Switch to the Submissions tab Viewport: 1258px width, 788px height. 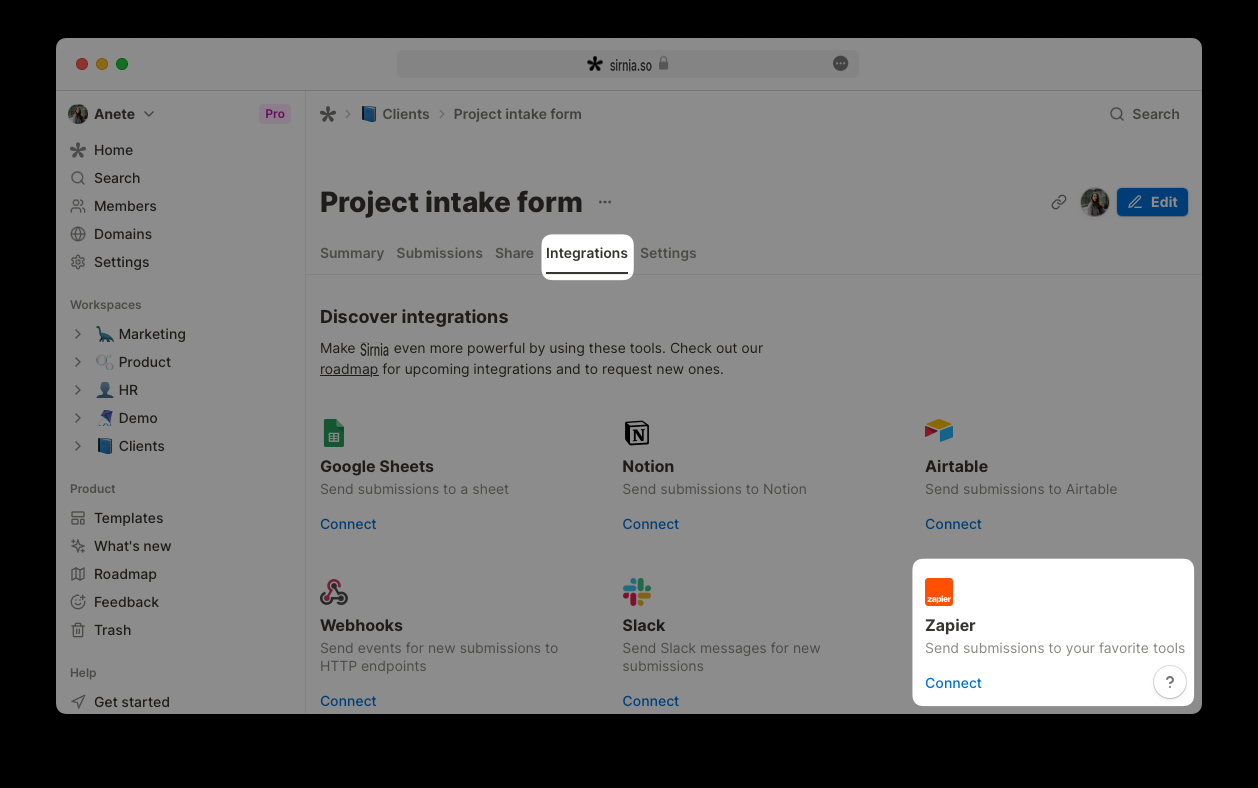coord(440,253)
